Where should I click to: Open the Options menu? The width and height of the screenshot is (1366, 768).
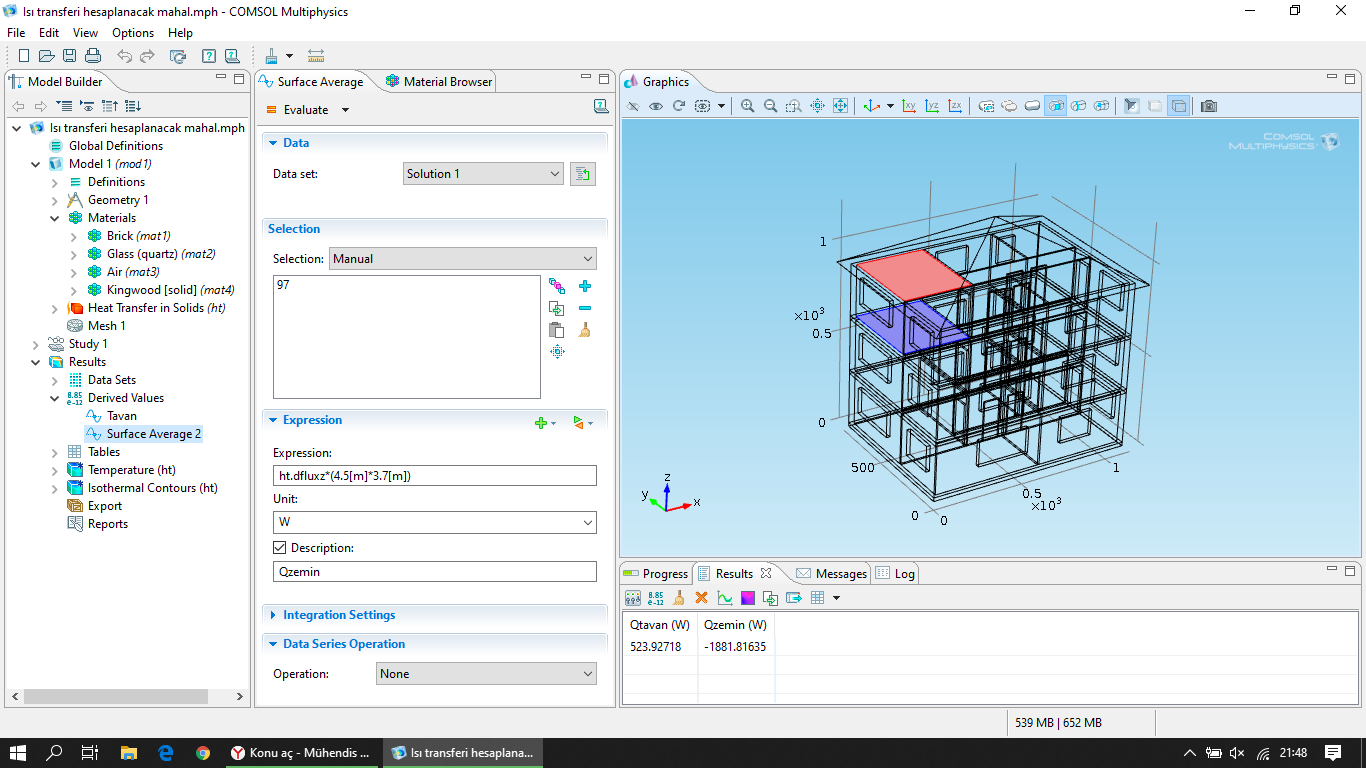coord(133,33)
